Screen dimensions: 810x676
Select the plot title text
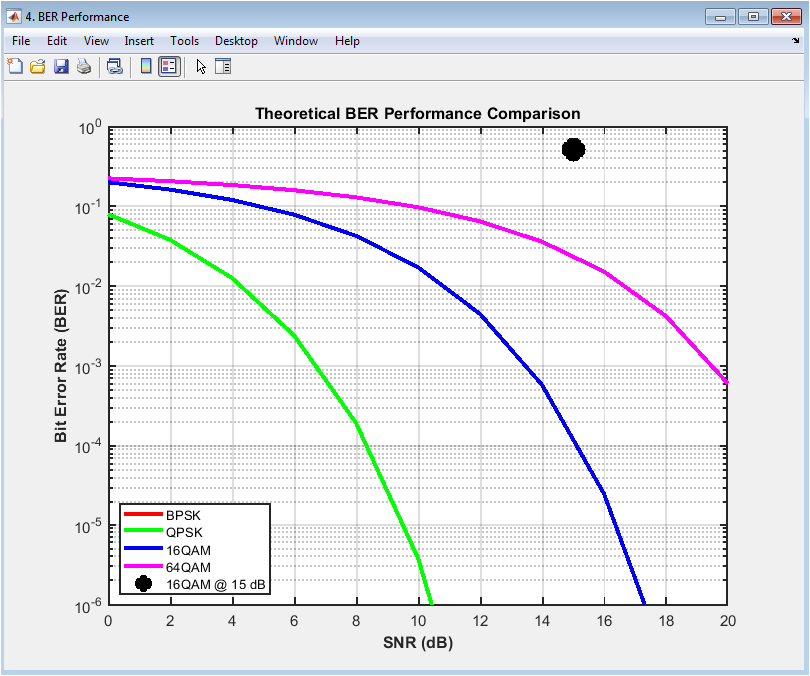pos(417,114)
